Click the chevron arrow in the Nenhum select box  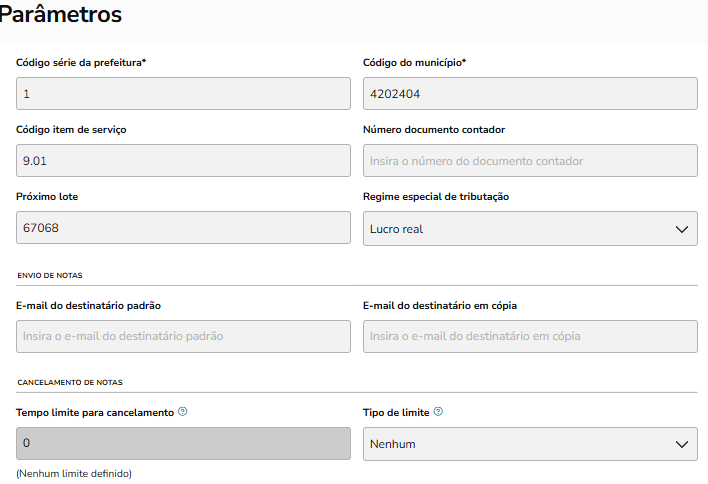(682, 444)
